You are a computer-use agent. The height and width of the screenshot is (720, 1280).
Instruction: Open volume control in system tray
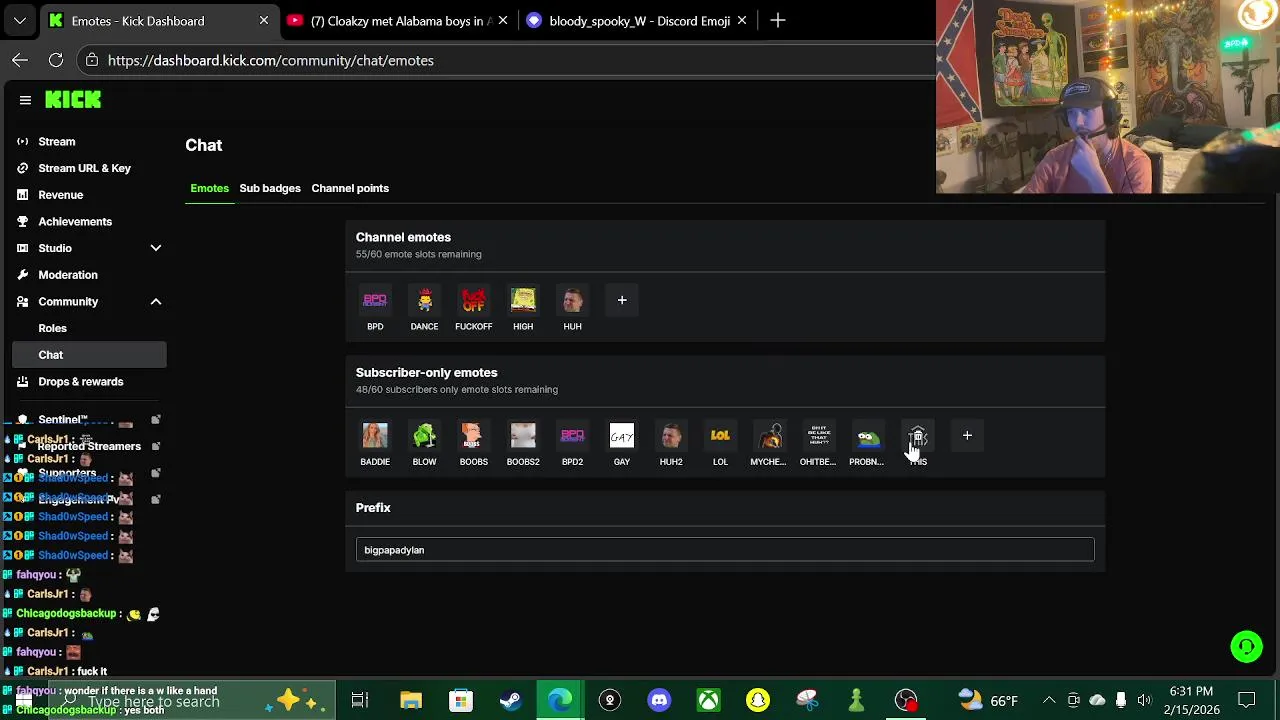coord(1144,700)
